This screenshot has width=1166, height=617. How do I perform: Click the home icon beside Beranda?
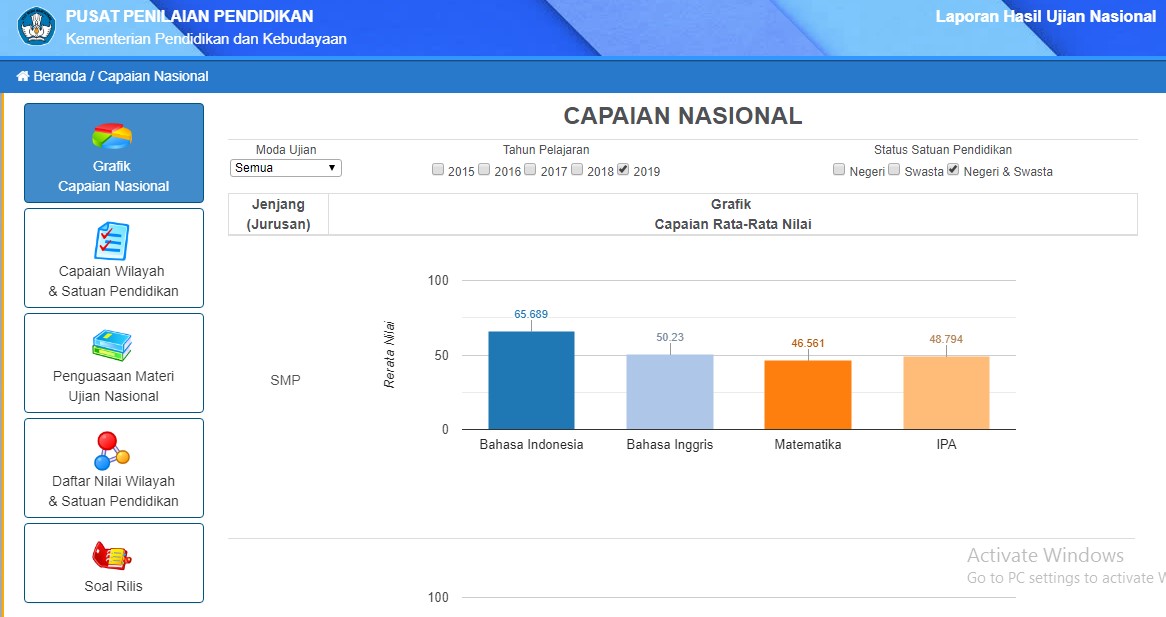pyautogui.click(x=22, y=76)
